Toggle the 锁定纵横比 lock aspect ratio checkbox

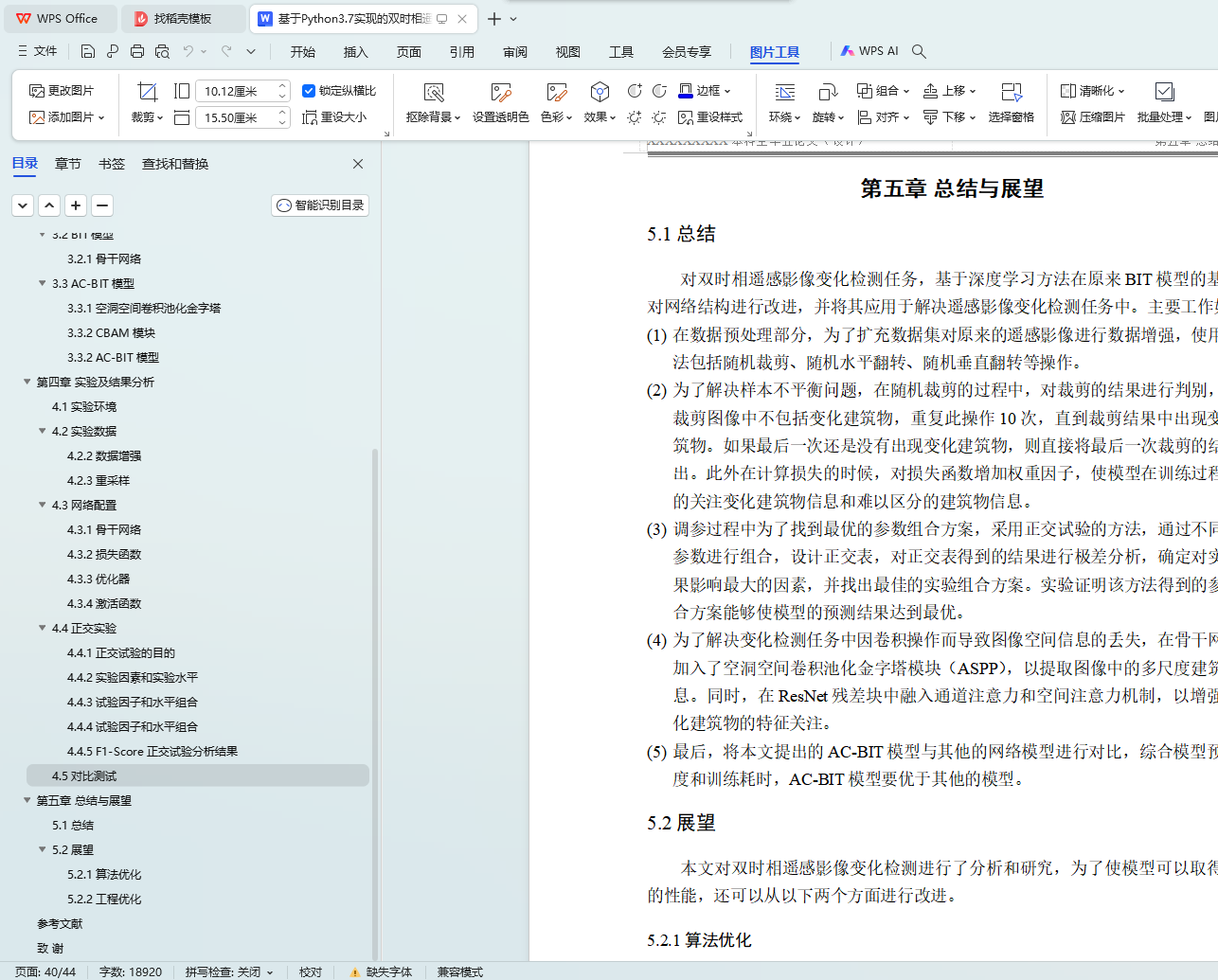coord(308,91)
